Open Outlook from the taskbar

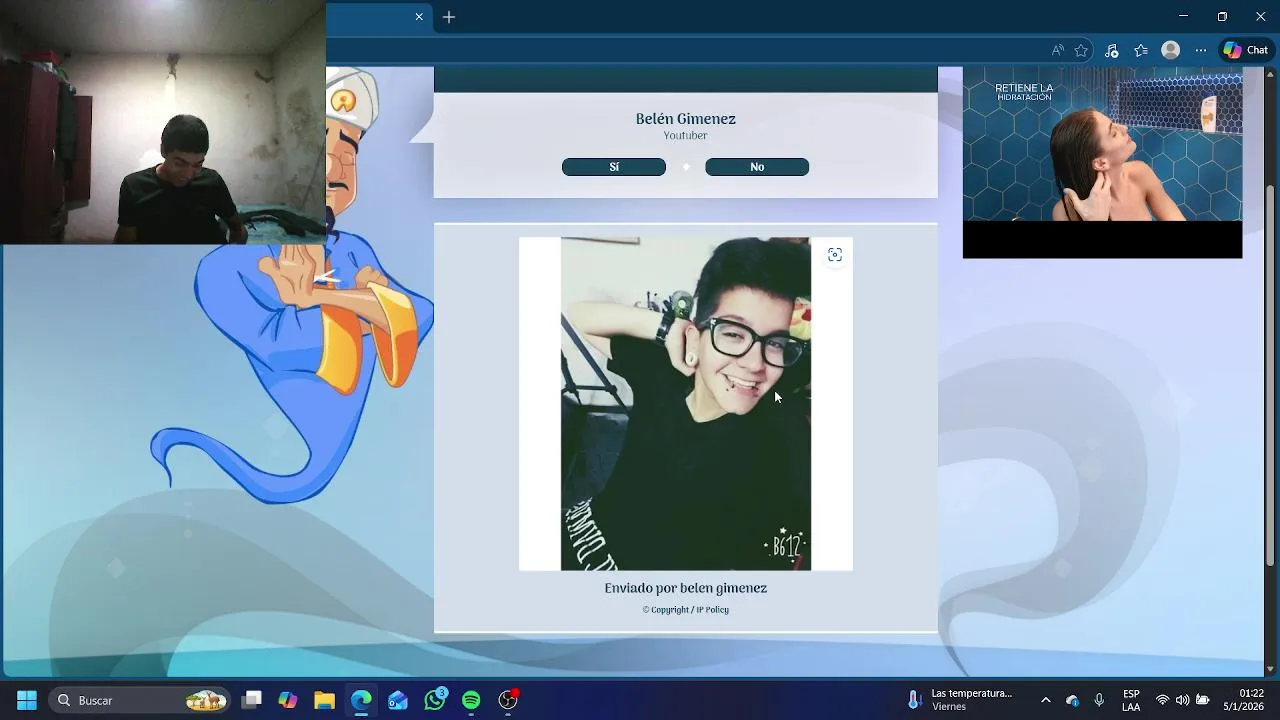398,700
